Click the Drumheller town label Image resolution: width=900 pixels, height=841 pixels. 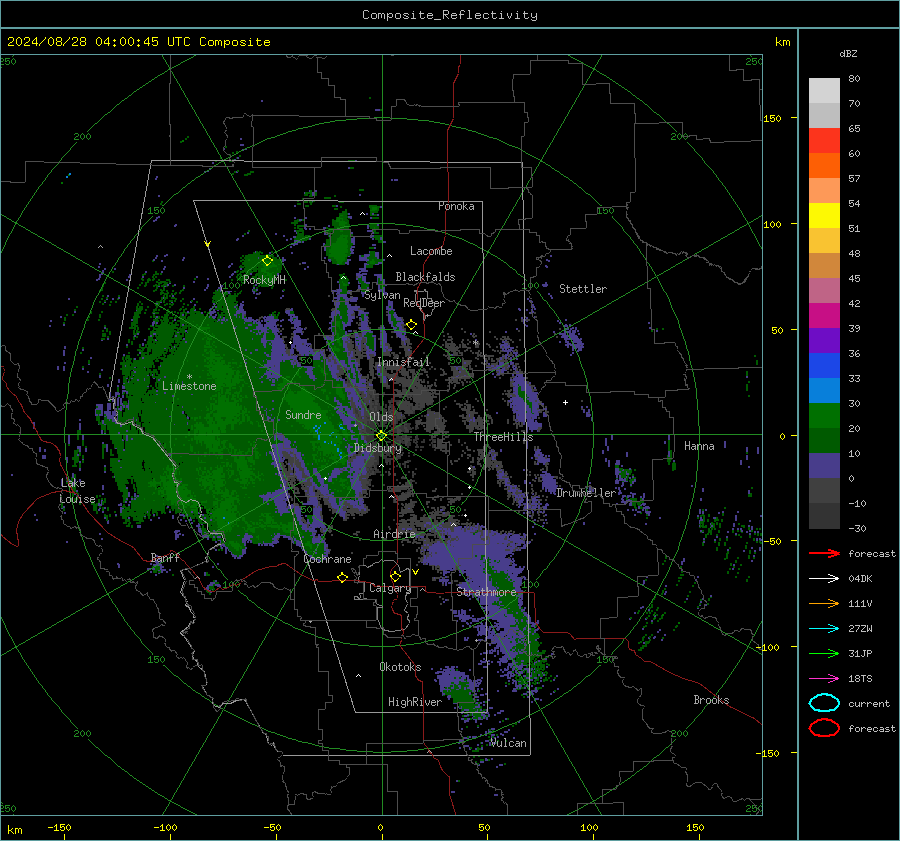[586, 493]
